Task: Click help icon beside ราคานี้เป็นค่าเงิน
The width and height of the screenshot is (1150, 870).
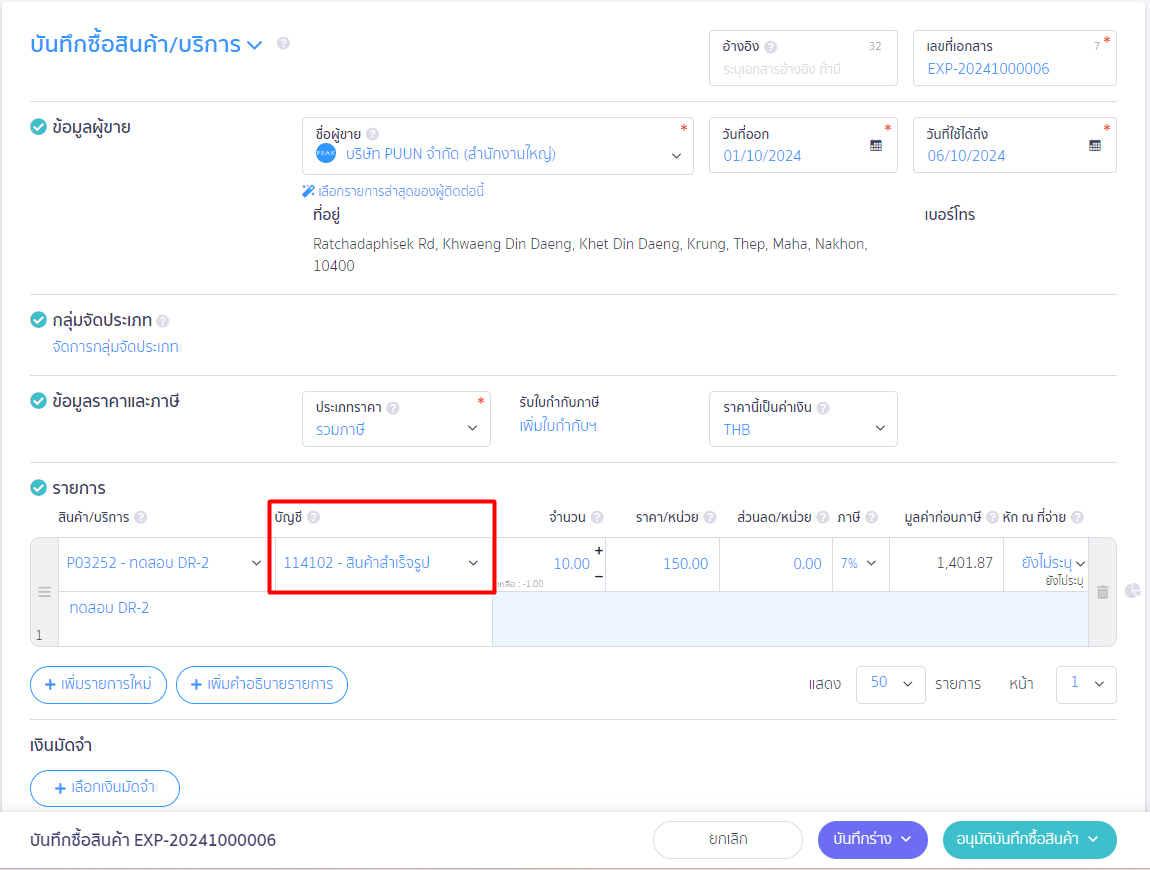Action: click(x=823, y=408)
